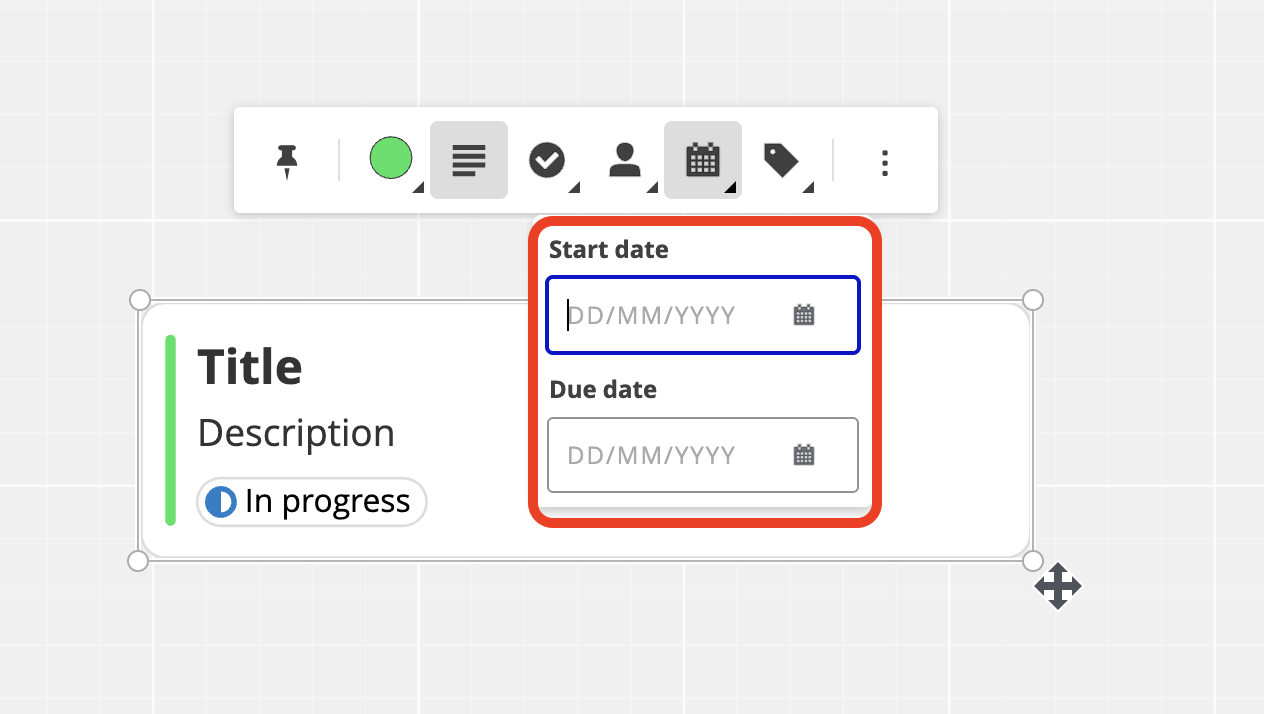
Task: Click the half-filled progress status icon
Action: tap(220, 502)
